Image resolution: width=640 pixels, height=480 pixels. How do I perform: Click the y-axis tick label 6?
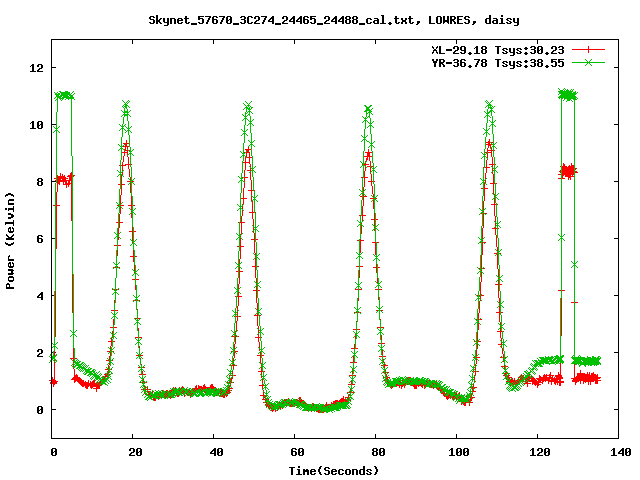tap(40, 239)
